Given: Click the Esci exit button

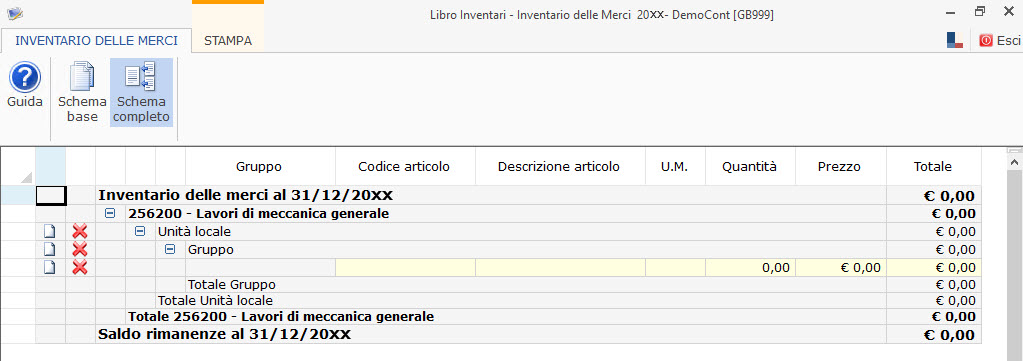Looking at the screenshot, I should coord(1000,40).
